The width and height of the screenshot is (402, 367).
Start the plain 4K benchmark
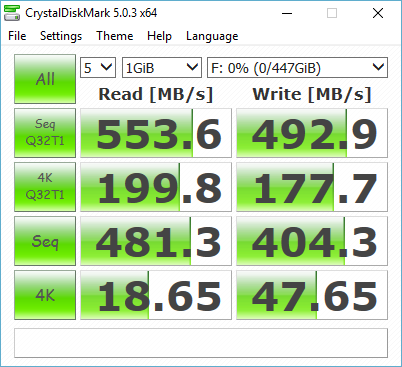(45, 295)
